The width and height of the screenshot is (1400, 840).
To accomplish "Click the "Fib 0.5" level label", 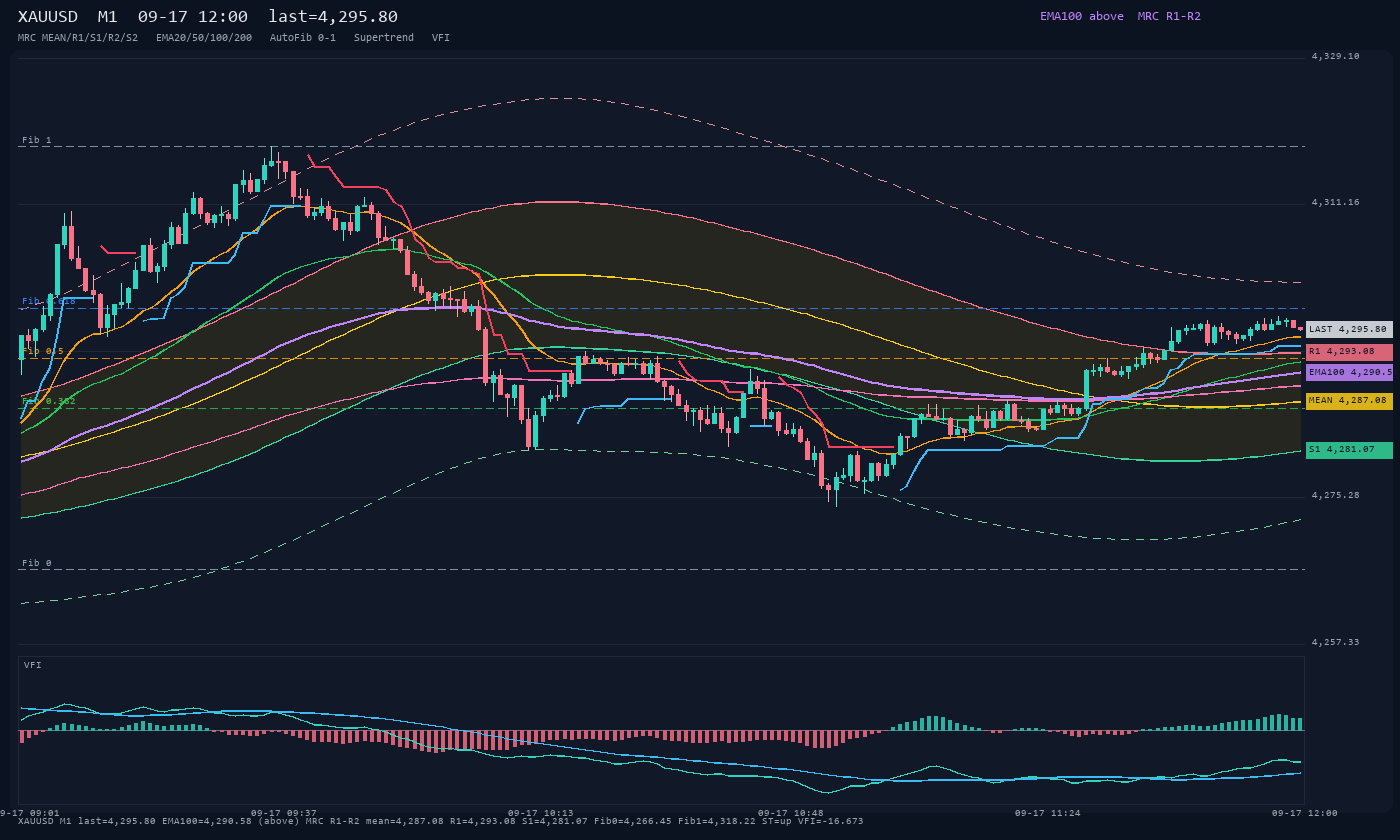I will (43, 351).
